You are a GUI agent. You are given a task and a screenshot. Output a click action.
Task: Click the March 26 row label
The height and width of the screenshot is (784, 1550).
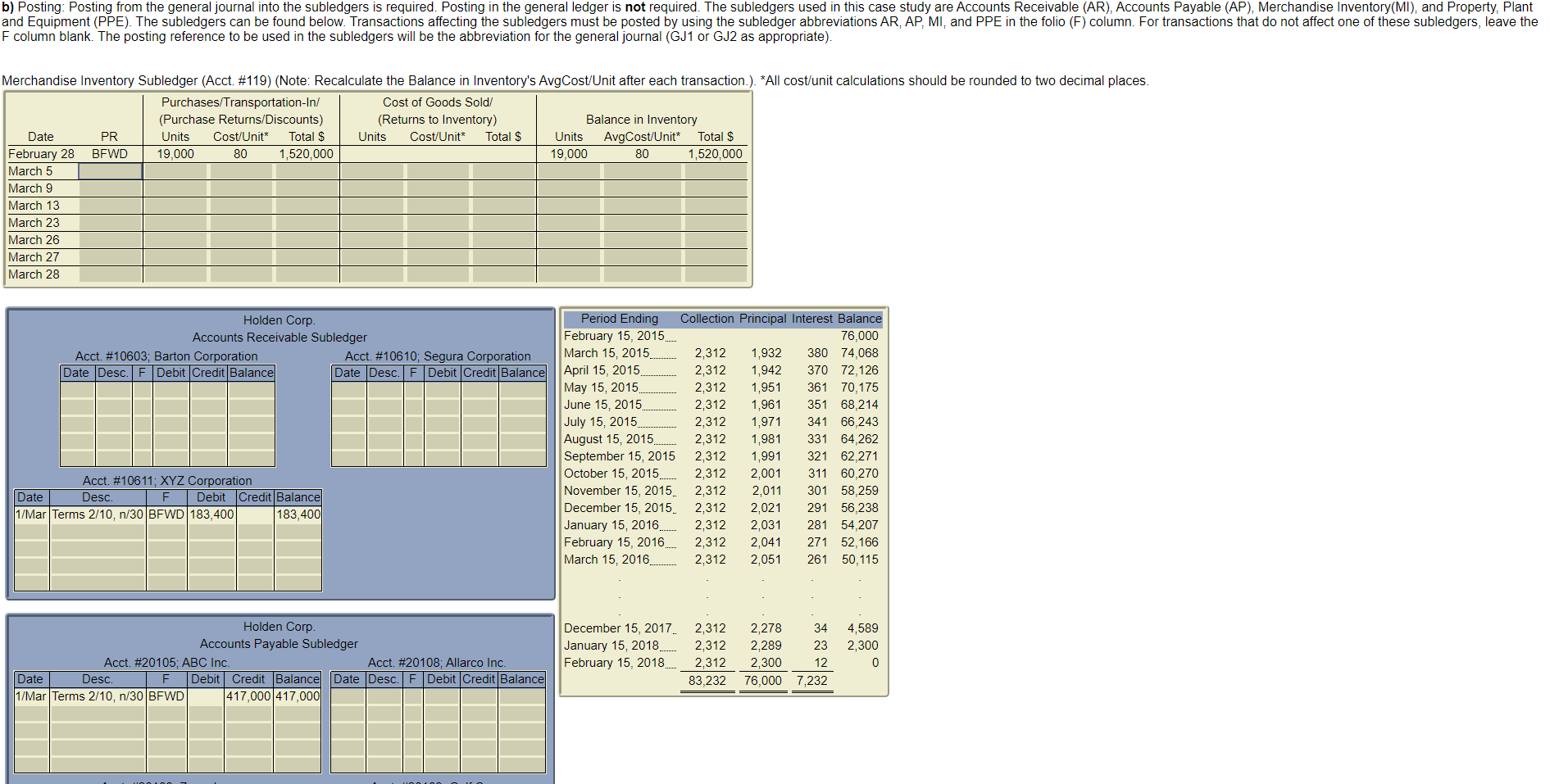click(34, 240)
